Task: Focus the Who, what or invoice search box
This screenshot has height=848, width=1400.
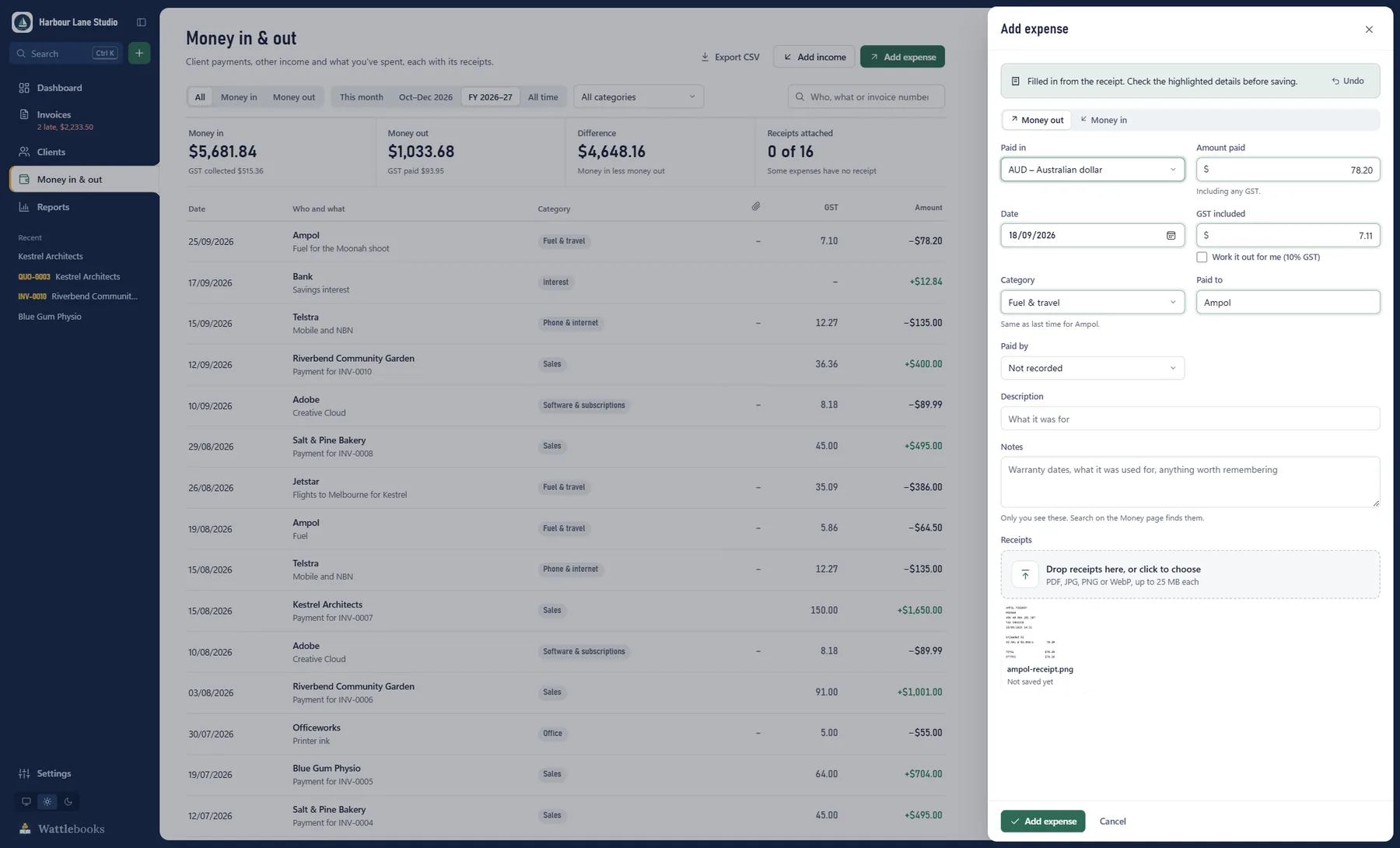Action: coord(866,96)
